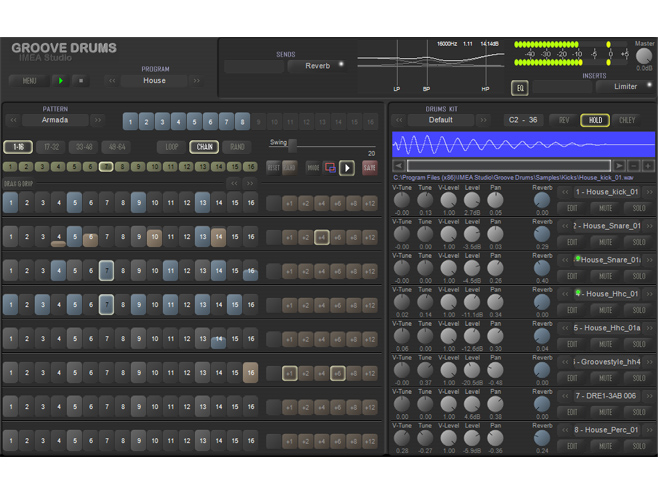The image size is (658, 494).
Task: Toggle the HOLD button
Action: 595,120
